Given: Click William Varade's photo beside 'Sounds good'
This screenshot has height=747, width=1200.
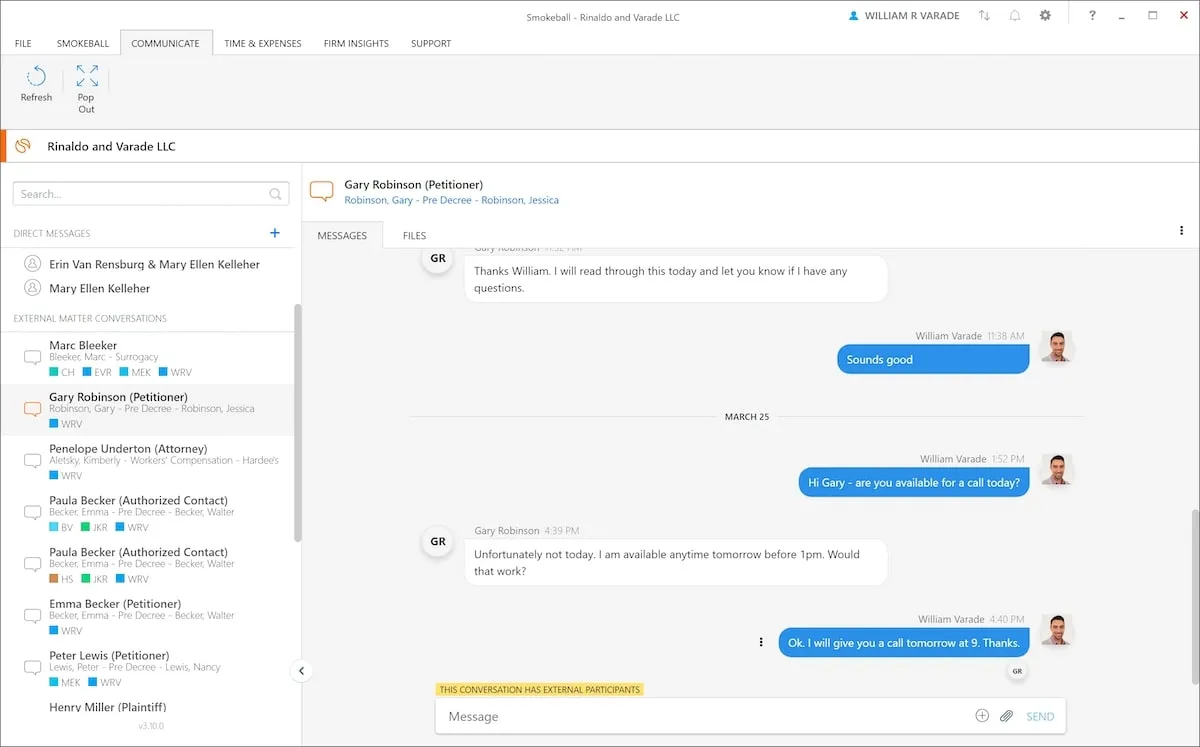Looking at the screenshot, I should pos(1056,347).
